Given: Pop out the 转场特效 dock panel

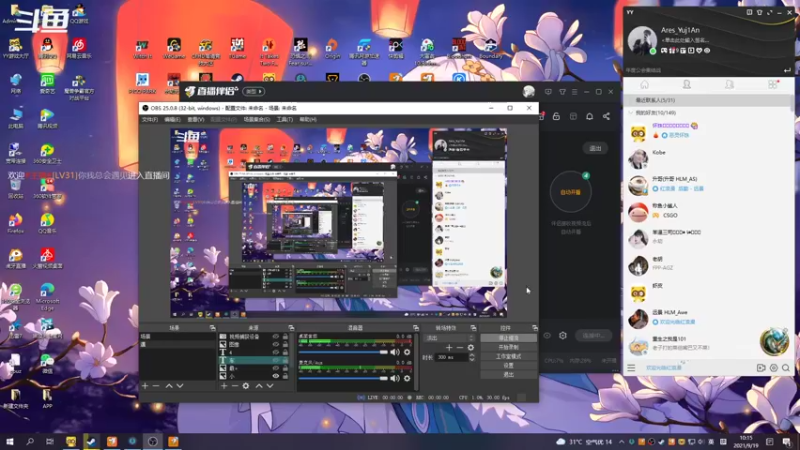Looking at the screenshot, I should click(473, 328).
